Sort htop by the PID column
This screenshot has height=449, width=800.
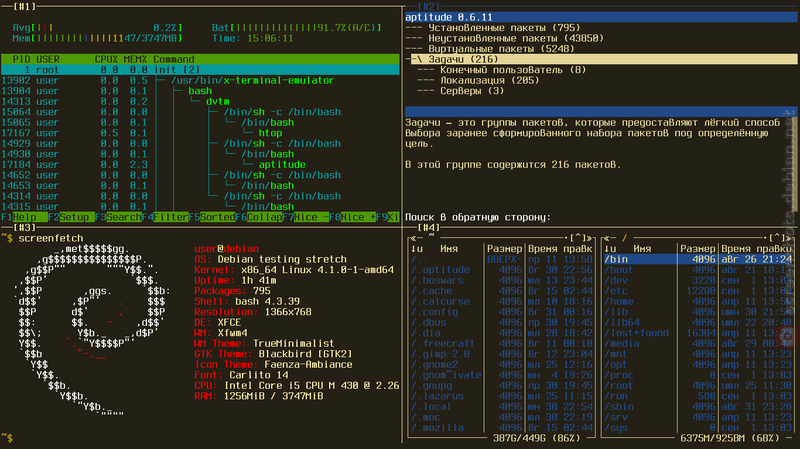pos(21,59)
